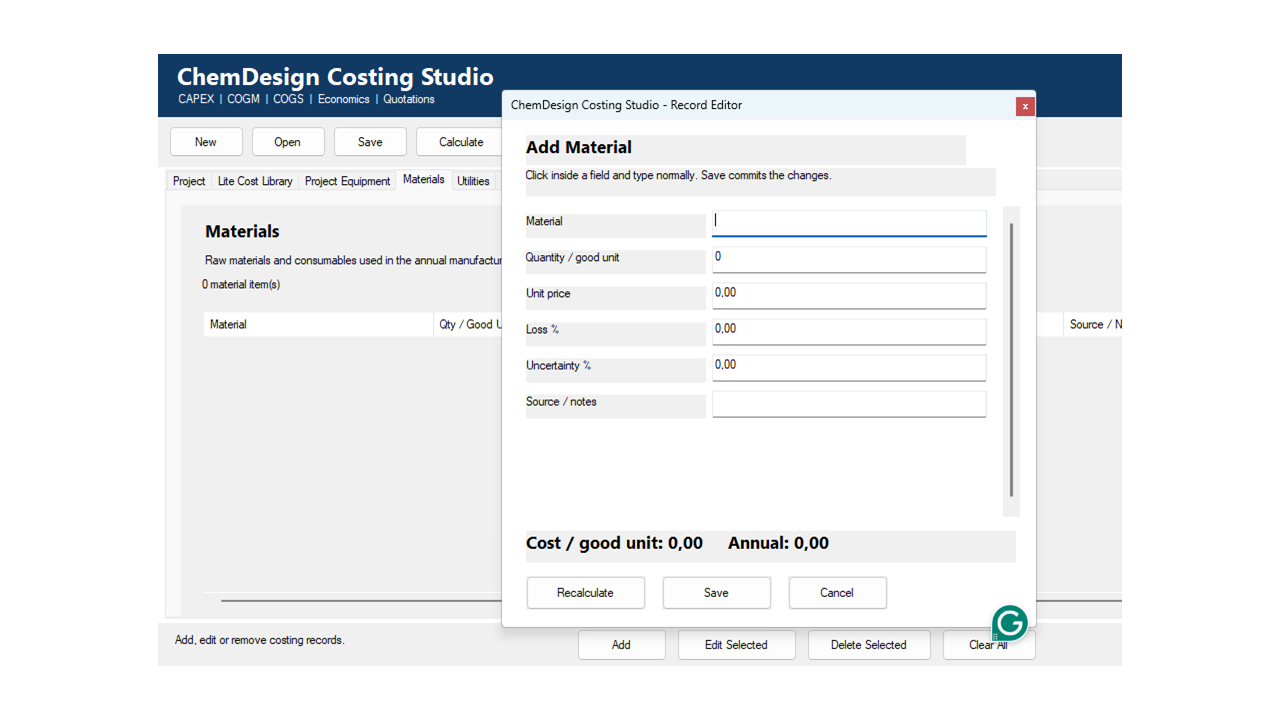Click the Add button below the materials table
The width and height of the screenshot is (1280, 720).
coord(622,645)
